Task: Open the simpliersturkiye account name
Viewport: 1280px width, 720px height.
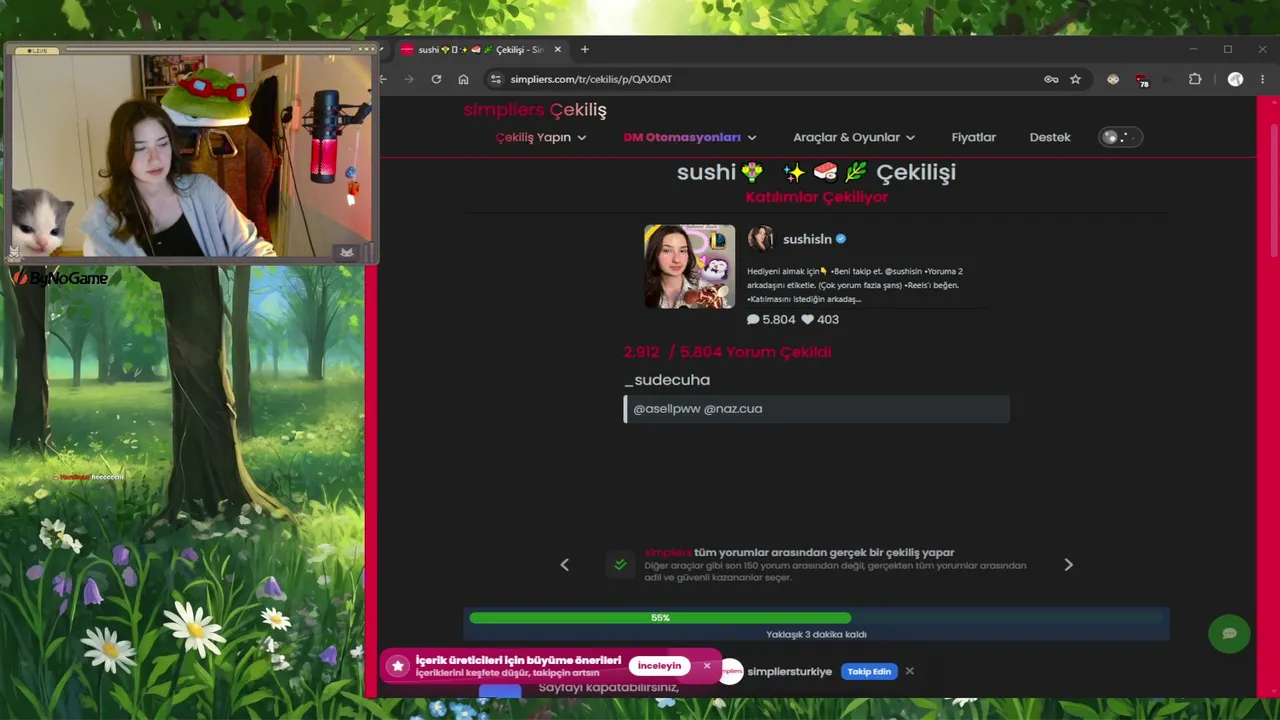Action: pos(789,672)
